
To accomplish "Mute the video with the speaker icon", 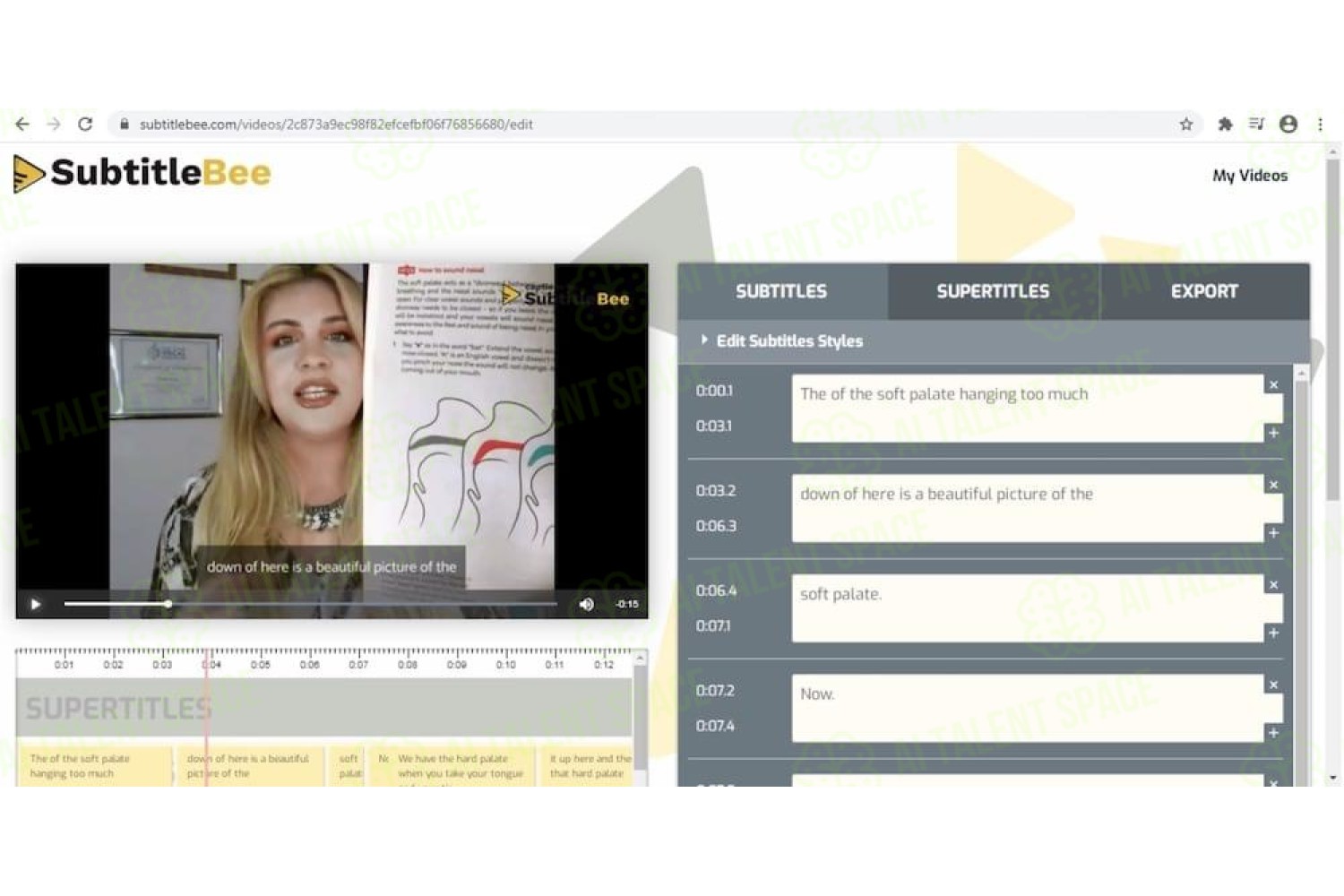I will coord(587,604).
